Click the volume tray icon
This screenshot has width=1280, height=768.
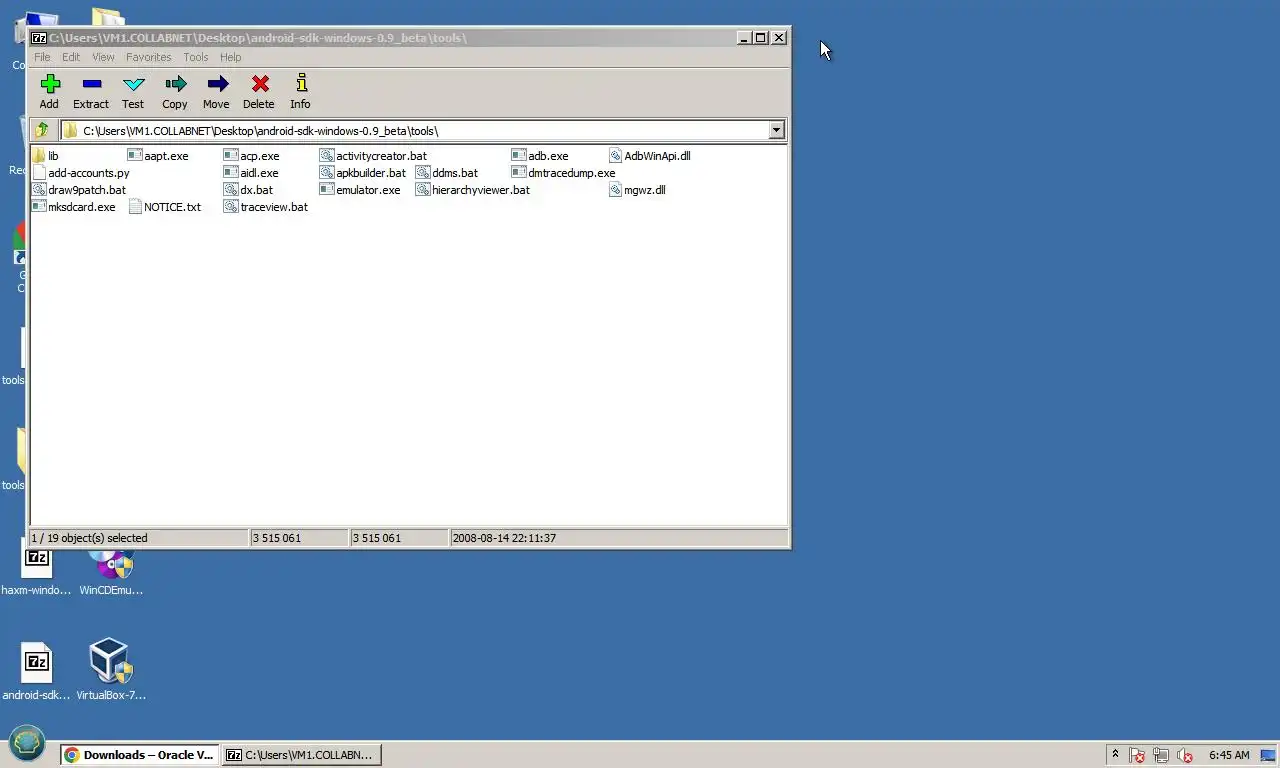(x=1185, y=755)
